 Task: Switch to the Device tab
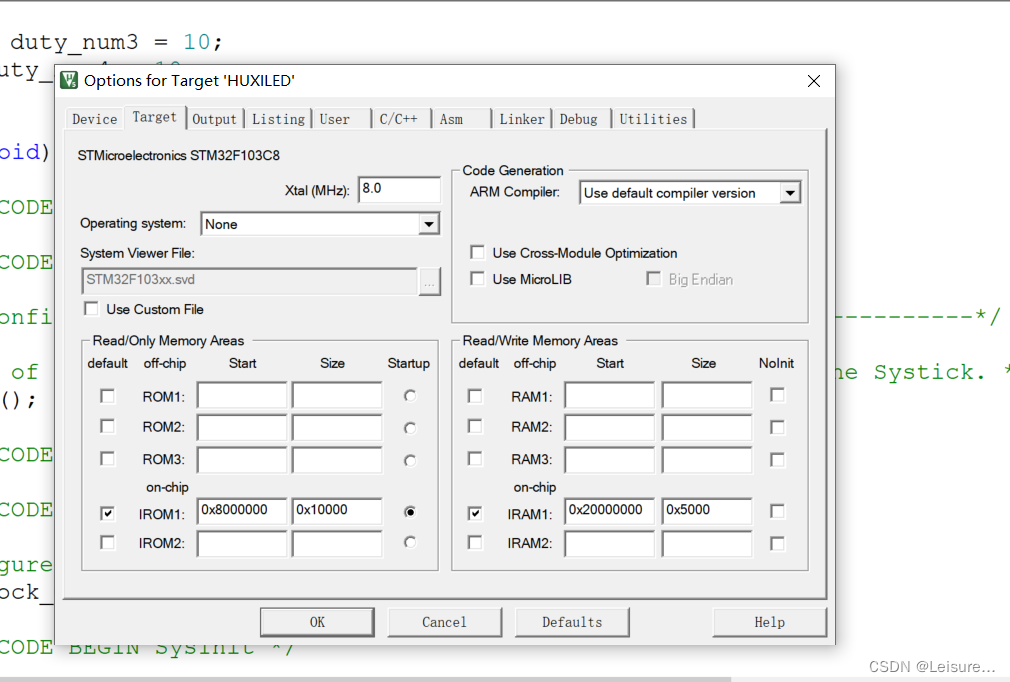point(95,119)
